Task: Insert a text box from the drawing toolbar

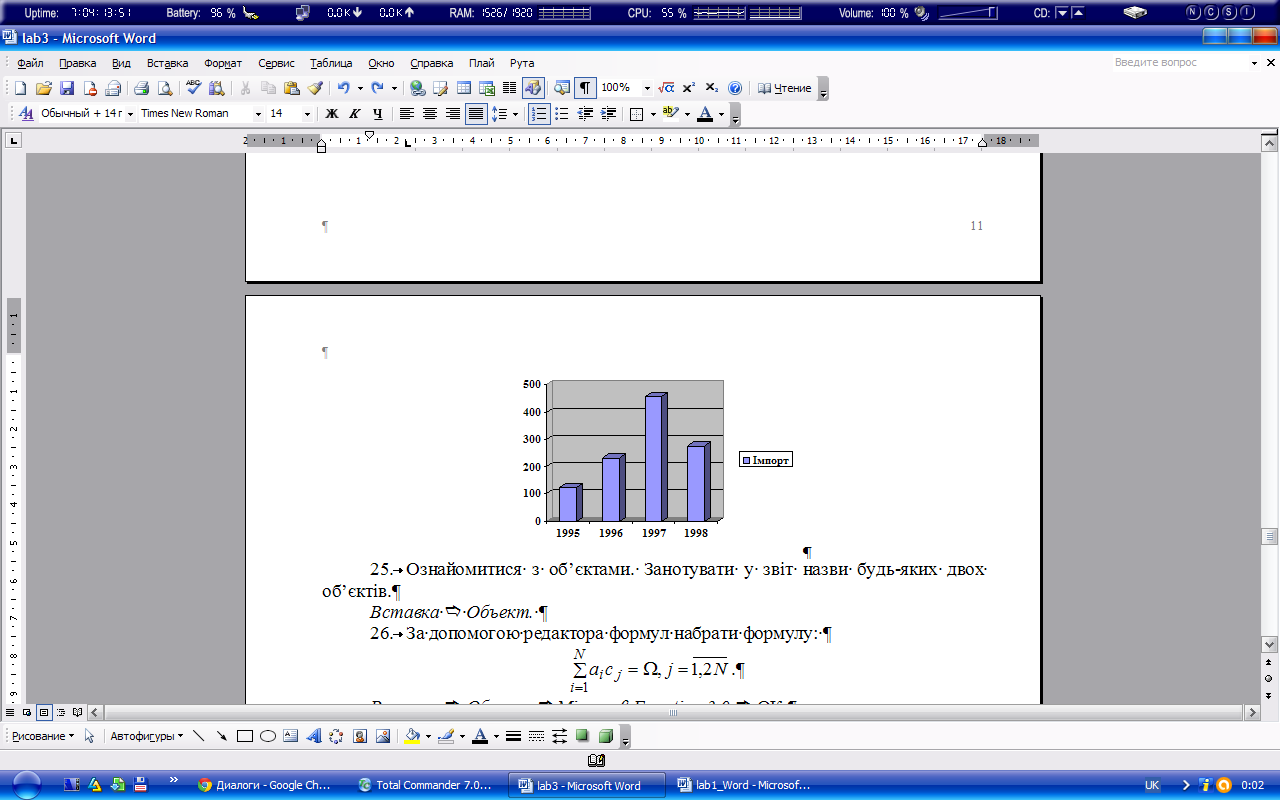Action: pos(290,736)
